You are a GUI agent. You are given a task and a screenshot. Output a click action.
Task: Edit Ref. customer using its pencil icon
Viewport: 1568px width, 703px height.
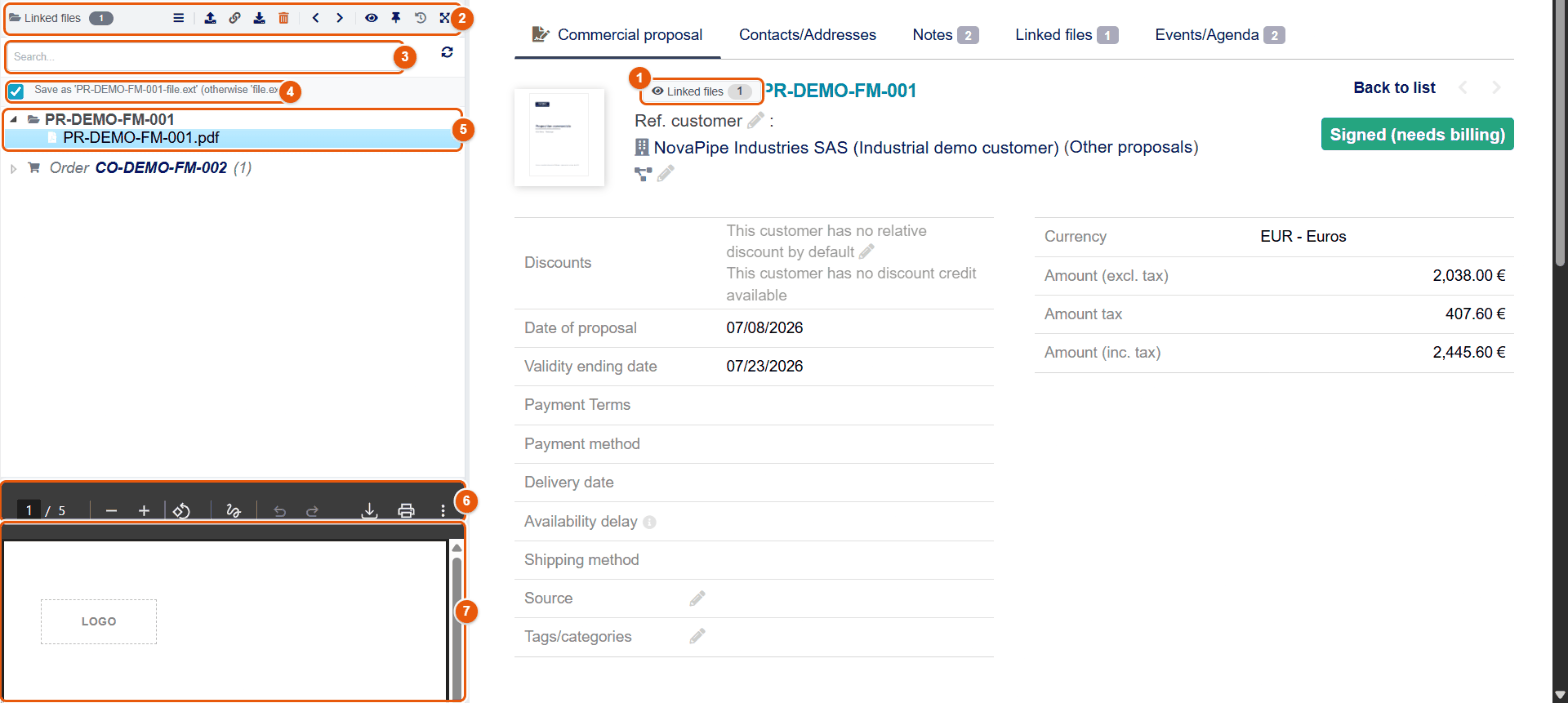click(756, 121)
